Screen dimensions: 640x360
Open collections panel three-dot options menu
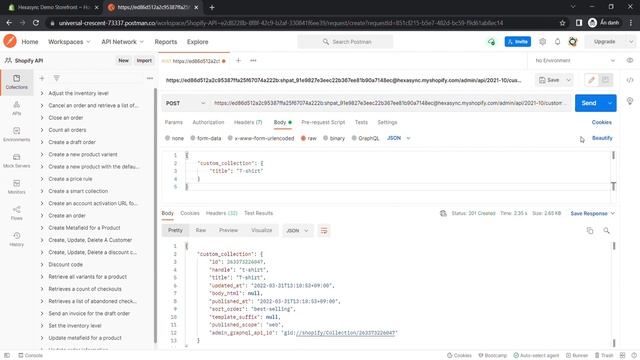click(150, 78)
